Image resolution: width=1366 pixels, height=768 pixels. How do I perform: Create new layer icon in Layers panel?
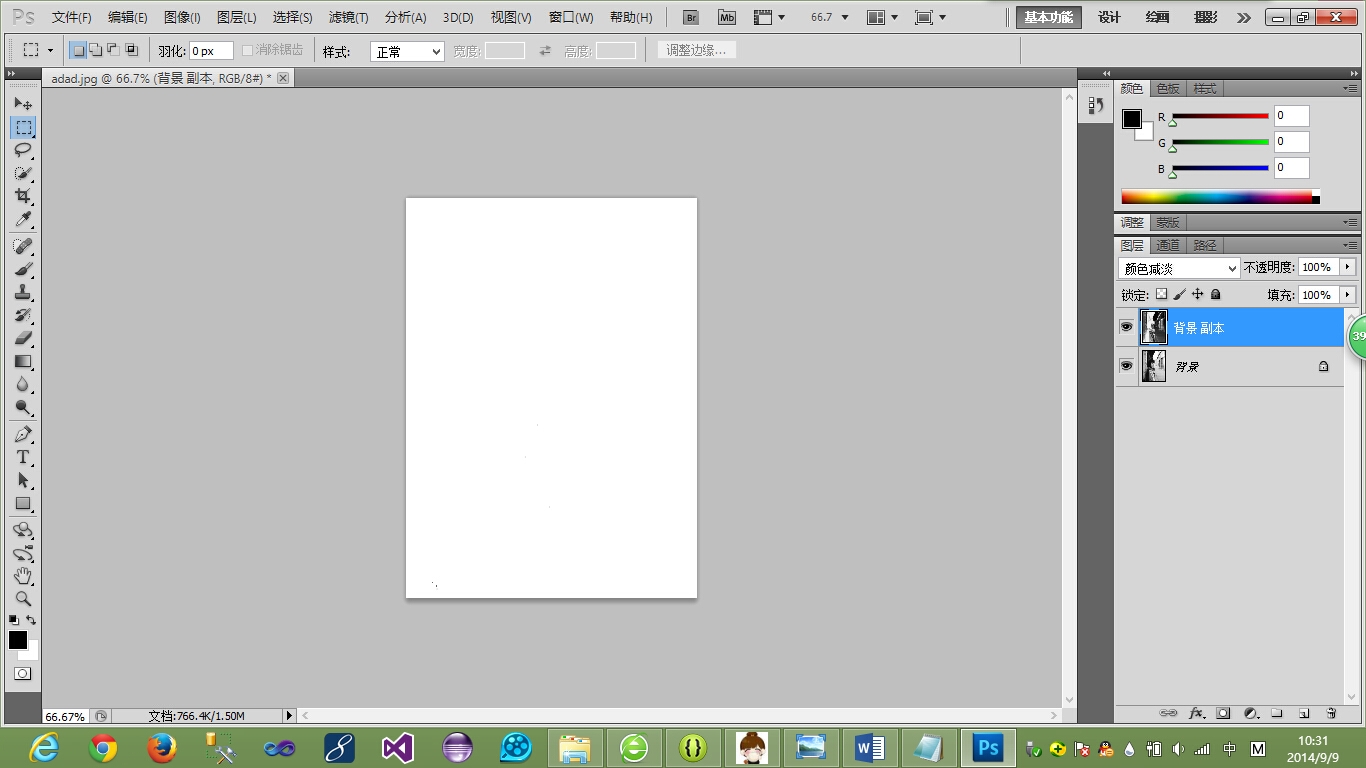pos(1304,713)
